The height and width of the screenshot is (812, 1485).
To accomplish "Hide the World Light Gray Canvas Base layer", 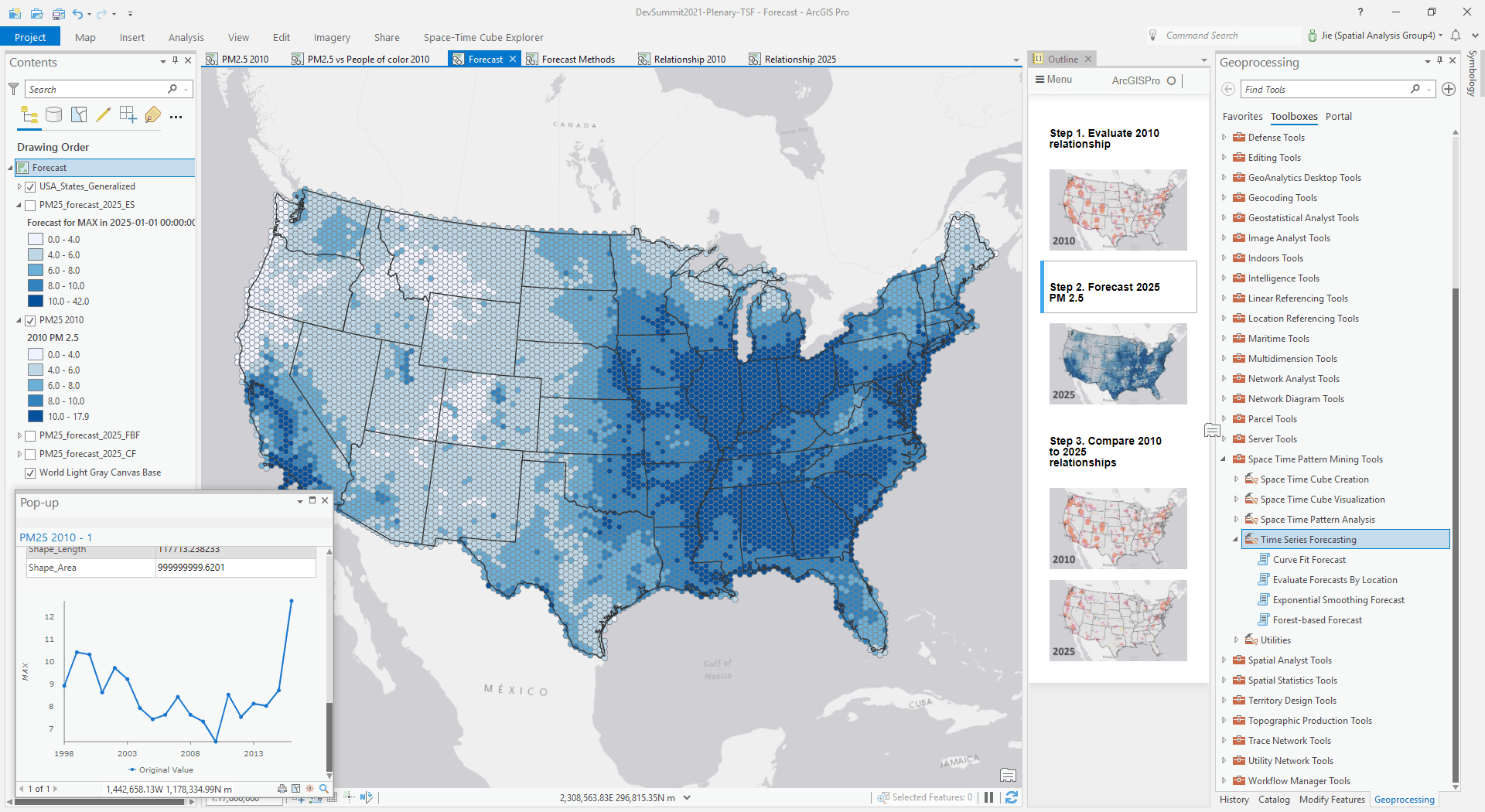I will point(30,473).
